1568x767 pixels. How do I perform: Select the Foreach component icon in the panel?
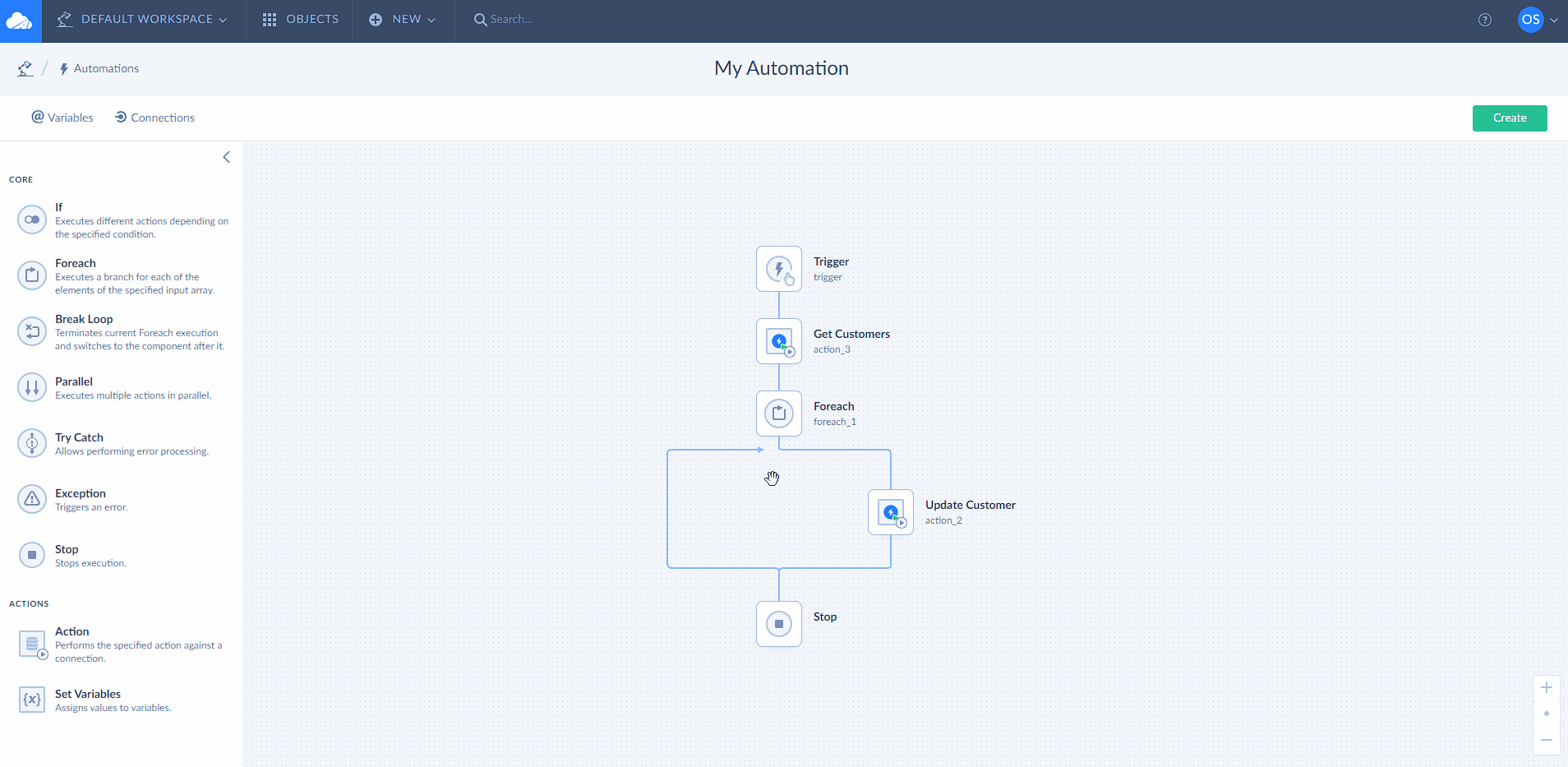(32, 275)
